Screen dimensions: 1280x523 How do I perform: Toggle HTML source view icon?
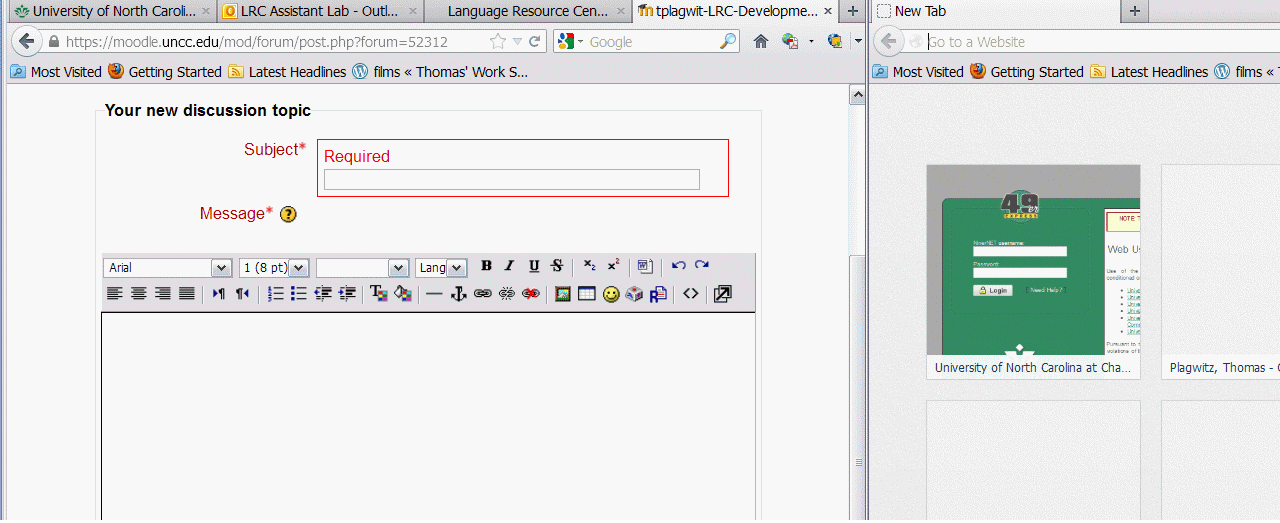[690, 294]
